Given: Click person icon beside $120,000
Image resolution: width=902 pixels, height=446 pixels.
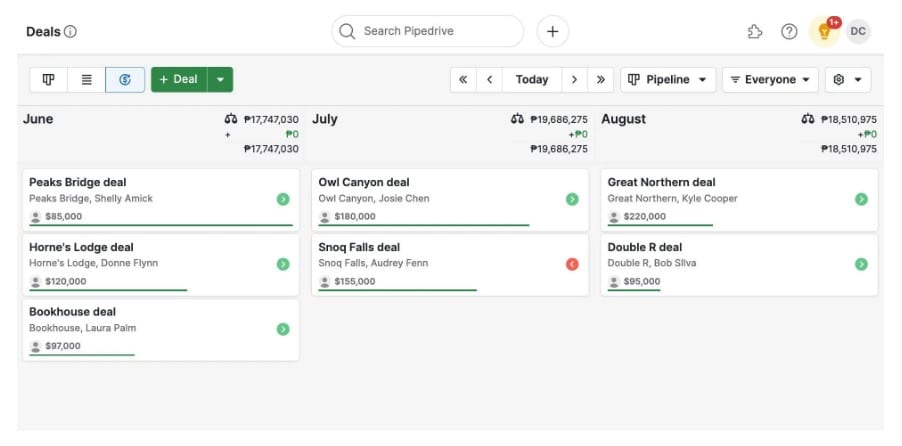Looking at the screenshot, I should click(36, 282).
